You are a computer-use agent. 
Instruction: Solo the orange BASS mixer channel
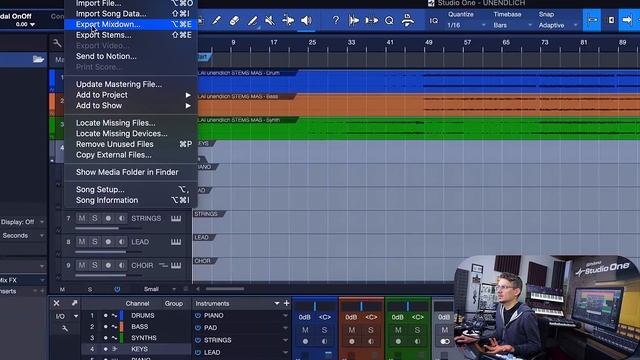tap(371, 330)
